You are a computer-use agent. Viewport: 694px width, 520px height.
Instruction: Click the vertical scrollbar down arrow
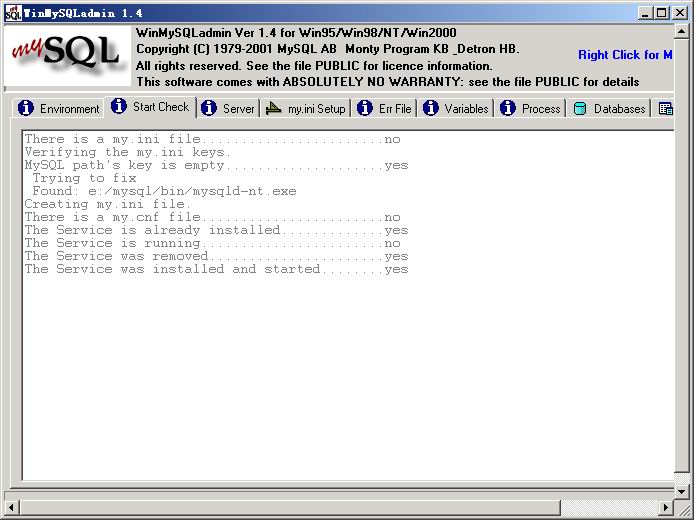[682, 491]
